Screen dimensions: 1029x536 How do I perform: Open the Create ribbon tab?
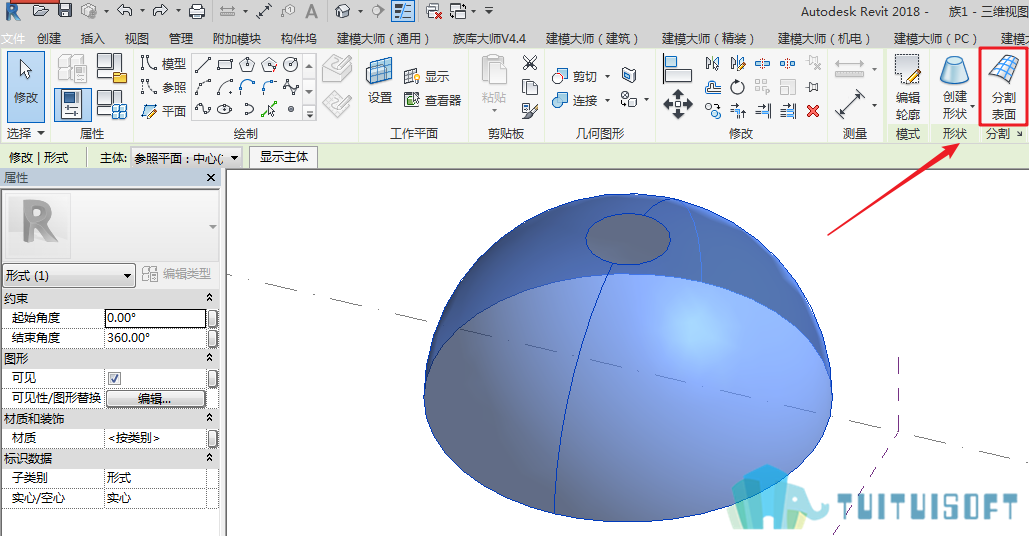[x=49, y=39]
